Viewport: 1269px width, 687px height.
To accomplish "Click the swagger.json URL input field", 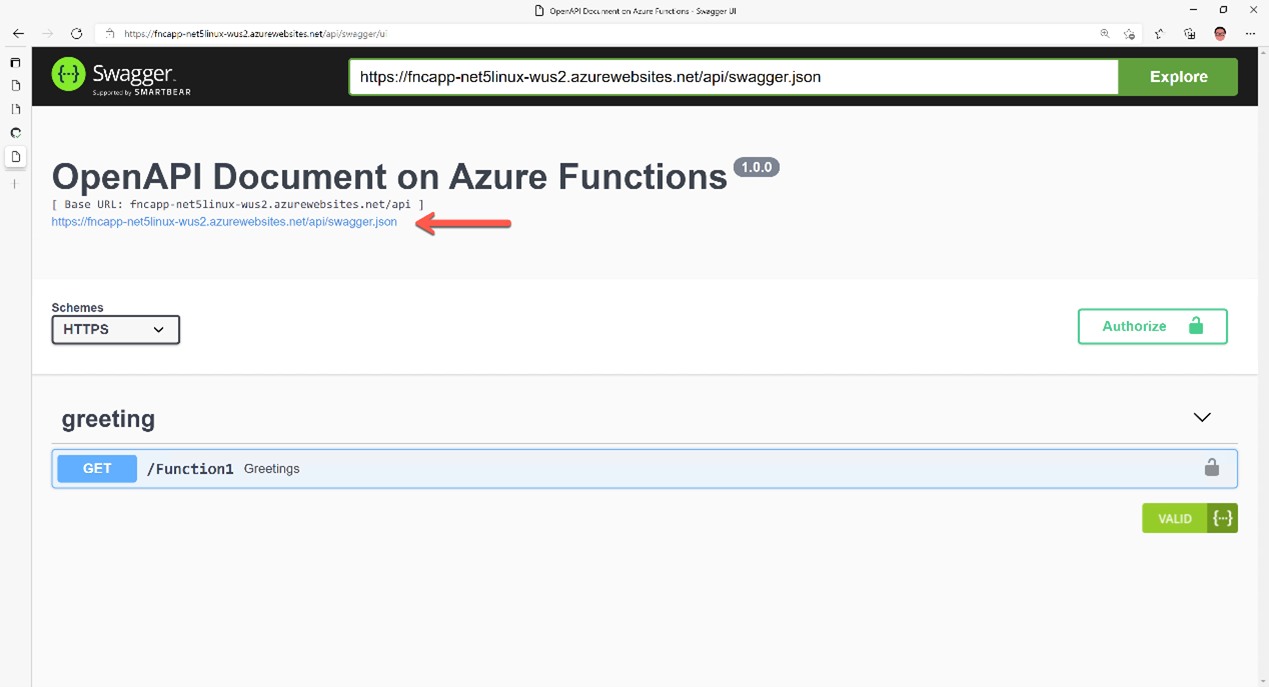I will 733,77.
